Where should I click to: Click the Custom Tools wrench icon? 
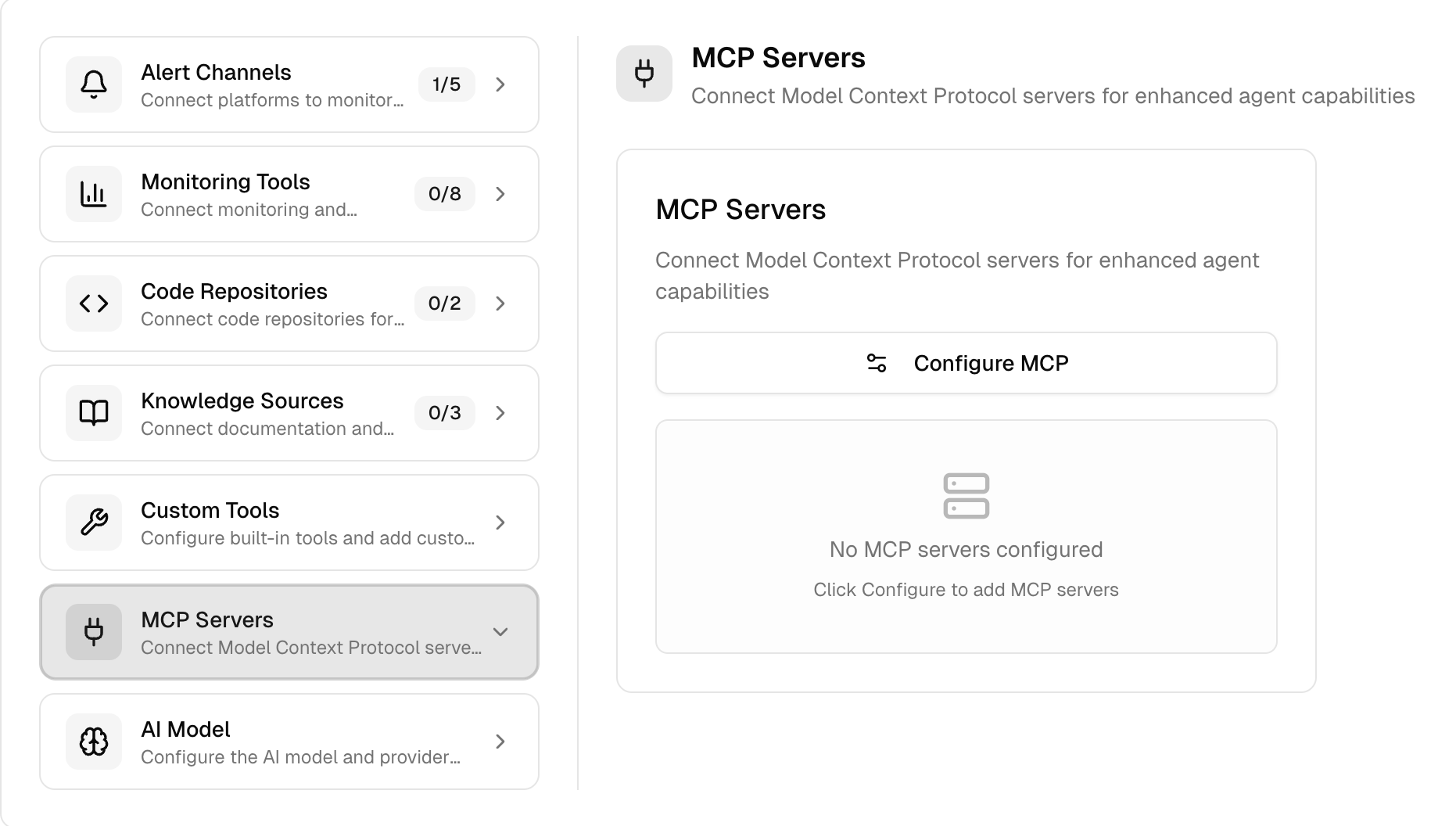pyautogui.click(x=93, y=523)
